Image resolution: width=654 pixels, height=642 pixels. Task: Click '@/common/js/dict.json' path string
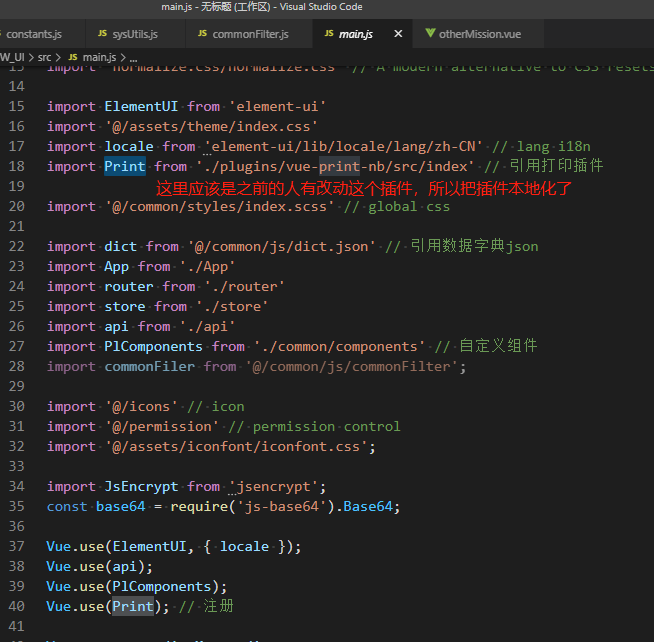[x=282, y=247]
